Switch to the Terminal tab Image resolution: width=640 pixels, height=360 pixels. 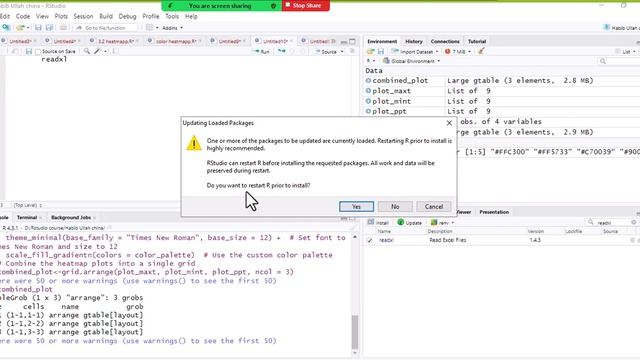27,218
